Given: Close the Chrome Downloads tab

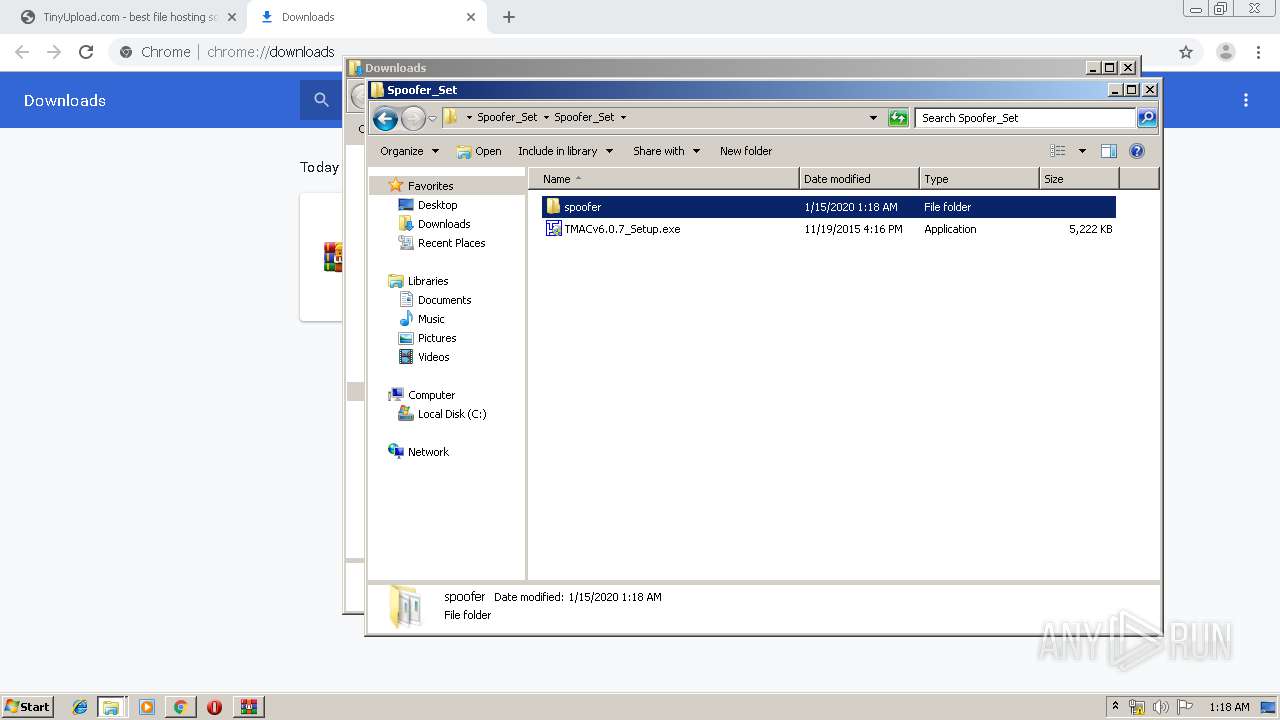Looking at the screenshot, I should (471, 17).
